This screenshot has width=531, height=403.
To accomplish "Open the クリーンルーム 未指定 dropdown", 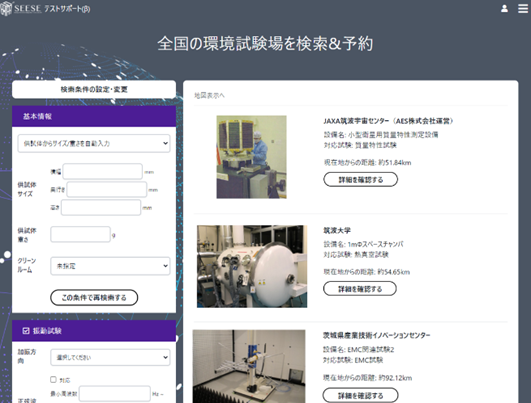I will (x=110, y=266).
